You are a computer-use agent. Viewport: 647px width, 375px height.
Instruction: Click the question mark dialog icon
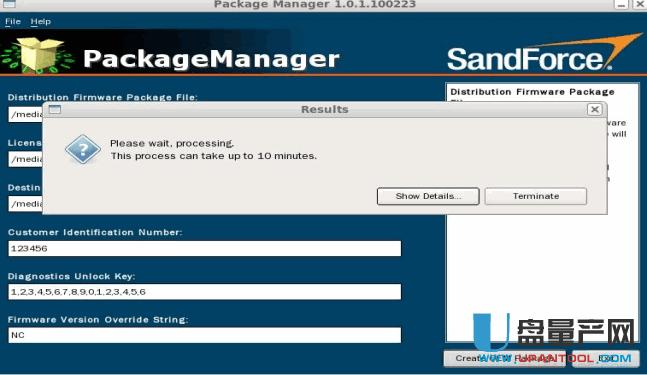[83, 149]
